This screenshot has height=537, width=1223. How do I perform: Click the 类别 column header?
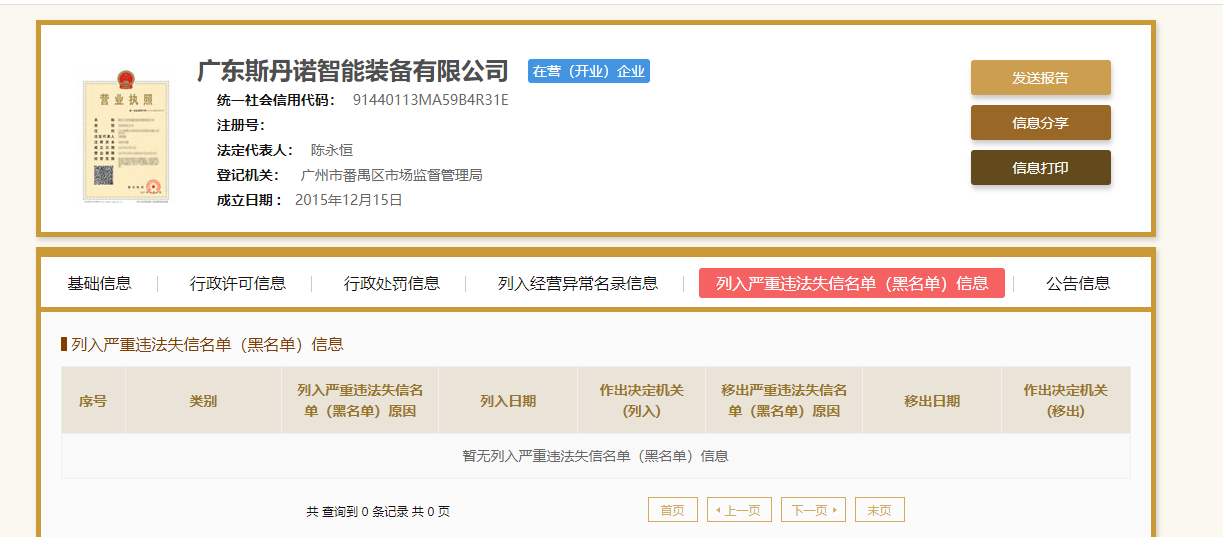(203, 400)
